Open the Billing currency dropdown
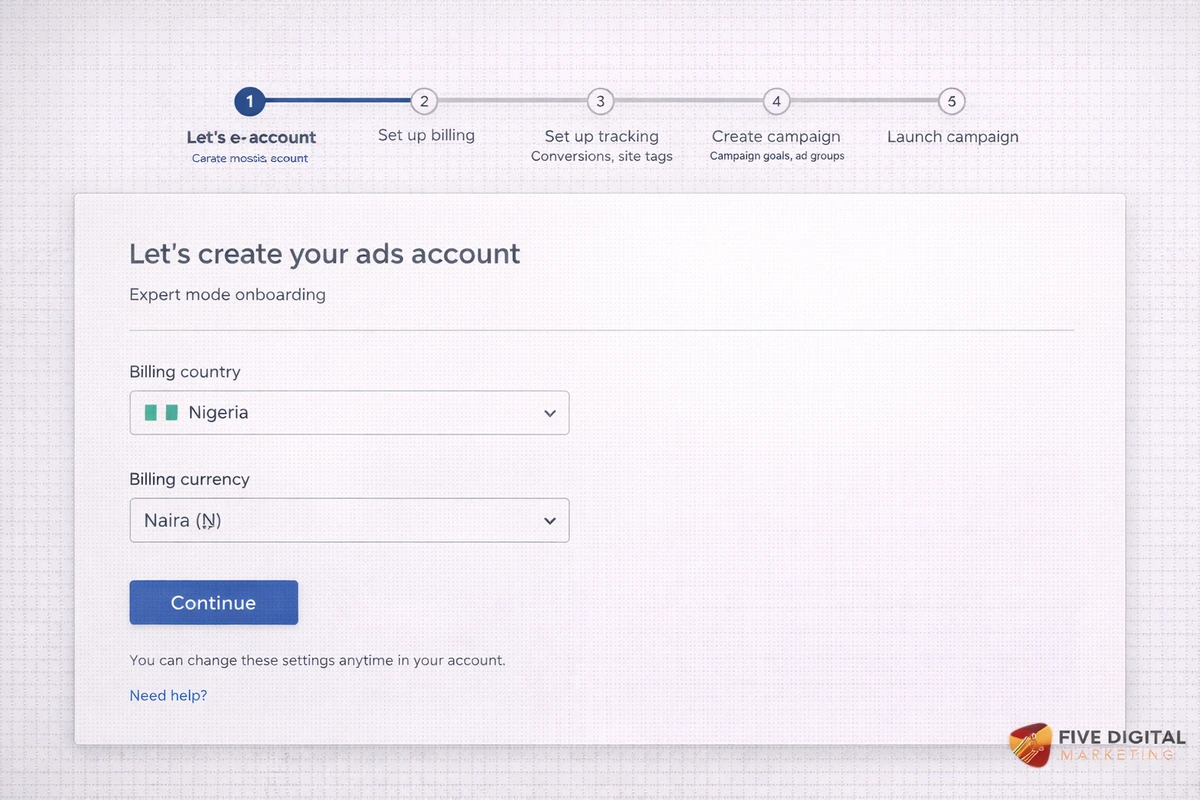The width and height of the screenshot is (1200, 800). pyautogui.click(x=349, y=520)
